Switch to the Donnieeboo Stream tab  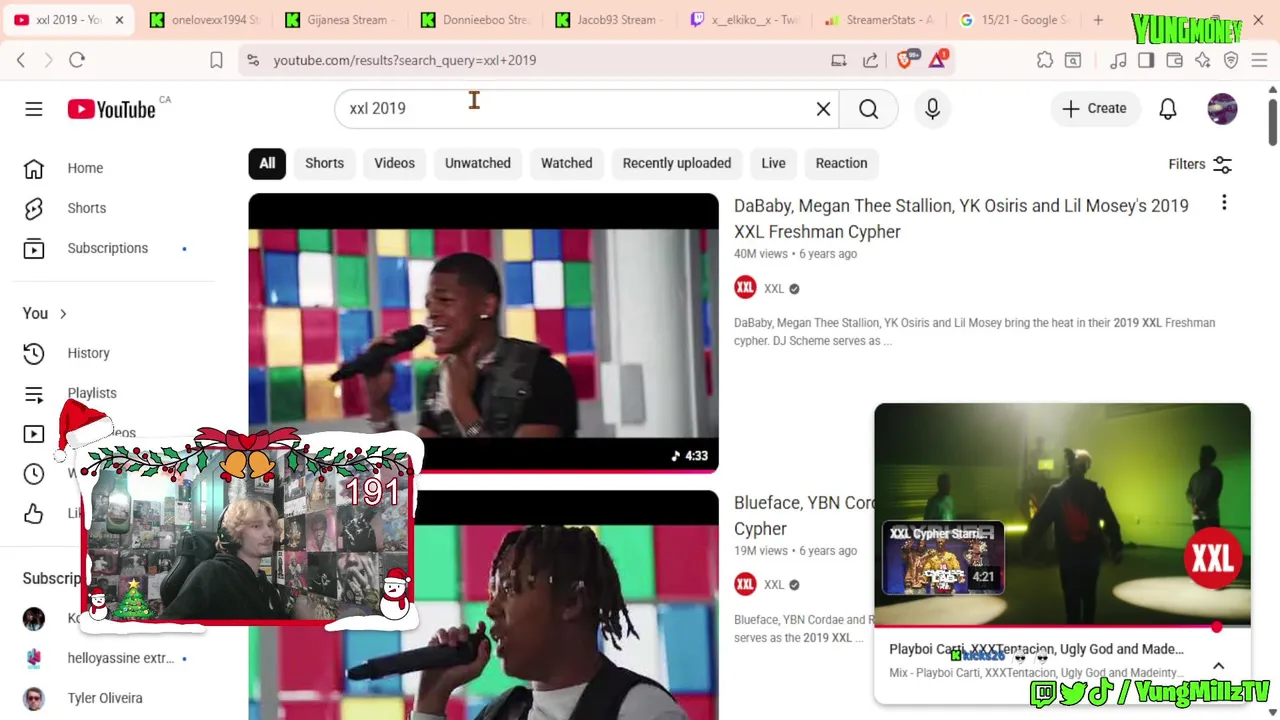tap(476, 20)
